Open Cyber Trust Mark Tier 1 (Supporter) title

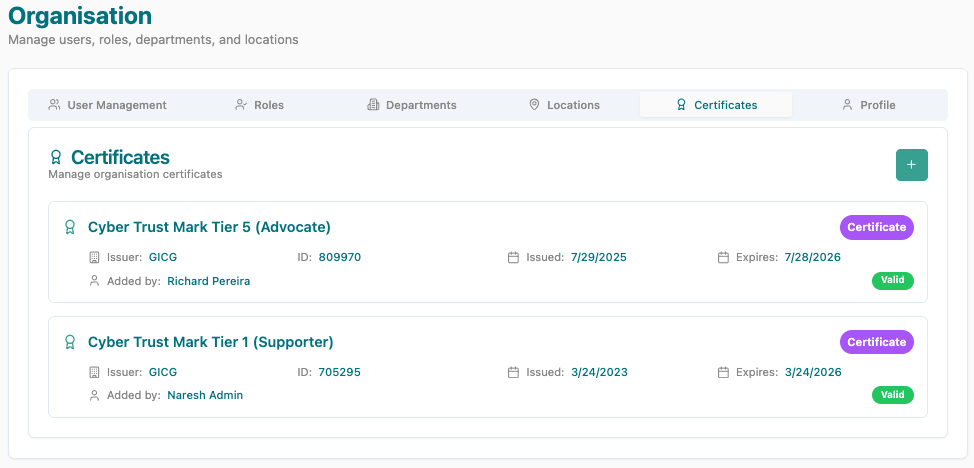coord(210,342)
